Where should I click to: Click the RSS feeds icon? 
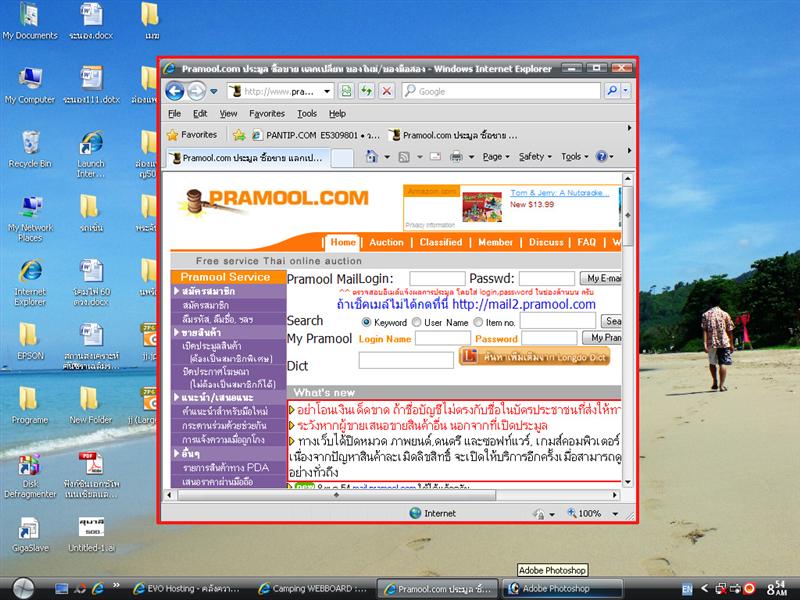(x=404, y=157)
